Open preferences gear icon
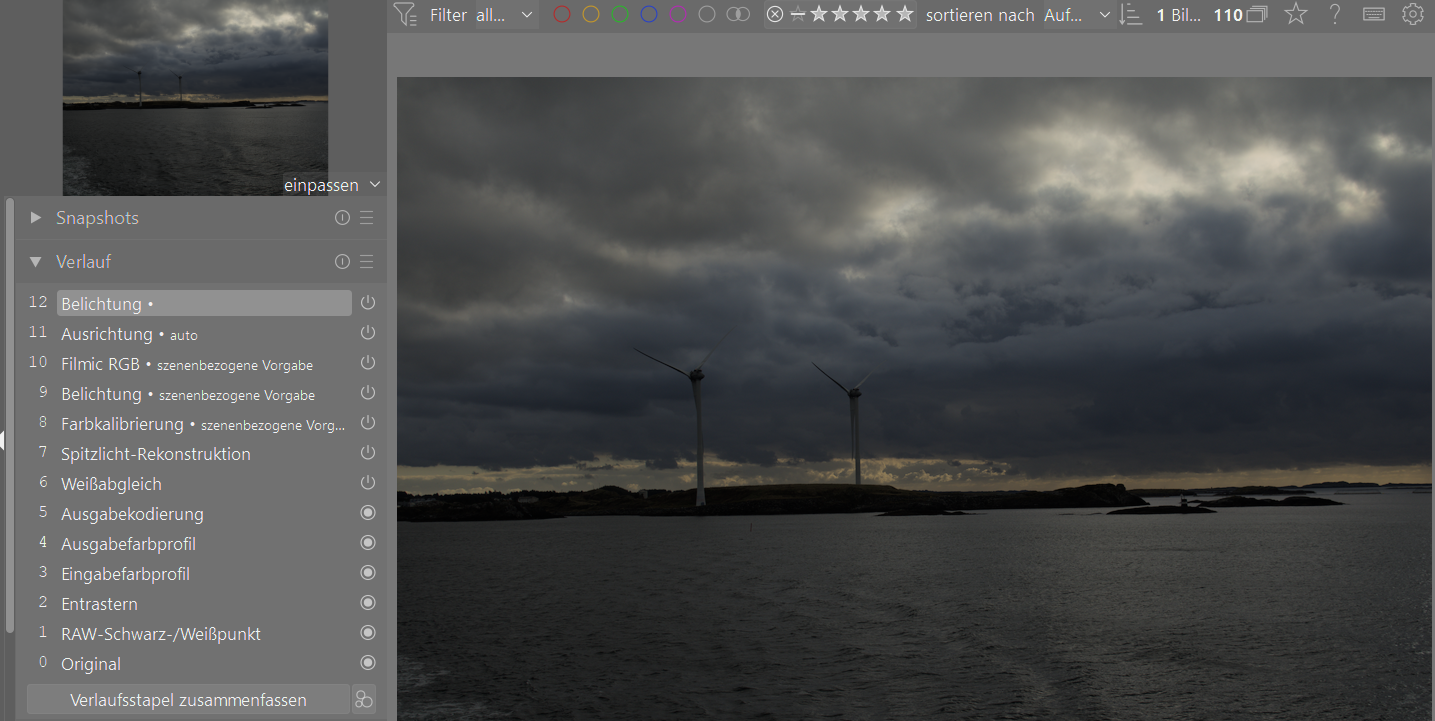The image size is (1435, 721). 1413,14
